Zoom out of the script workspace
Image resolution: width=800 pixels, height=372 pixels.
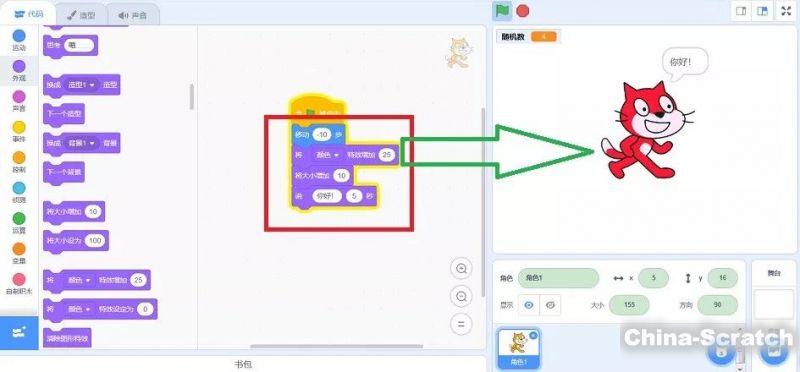coord(462,296)
